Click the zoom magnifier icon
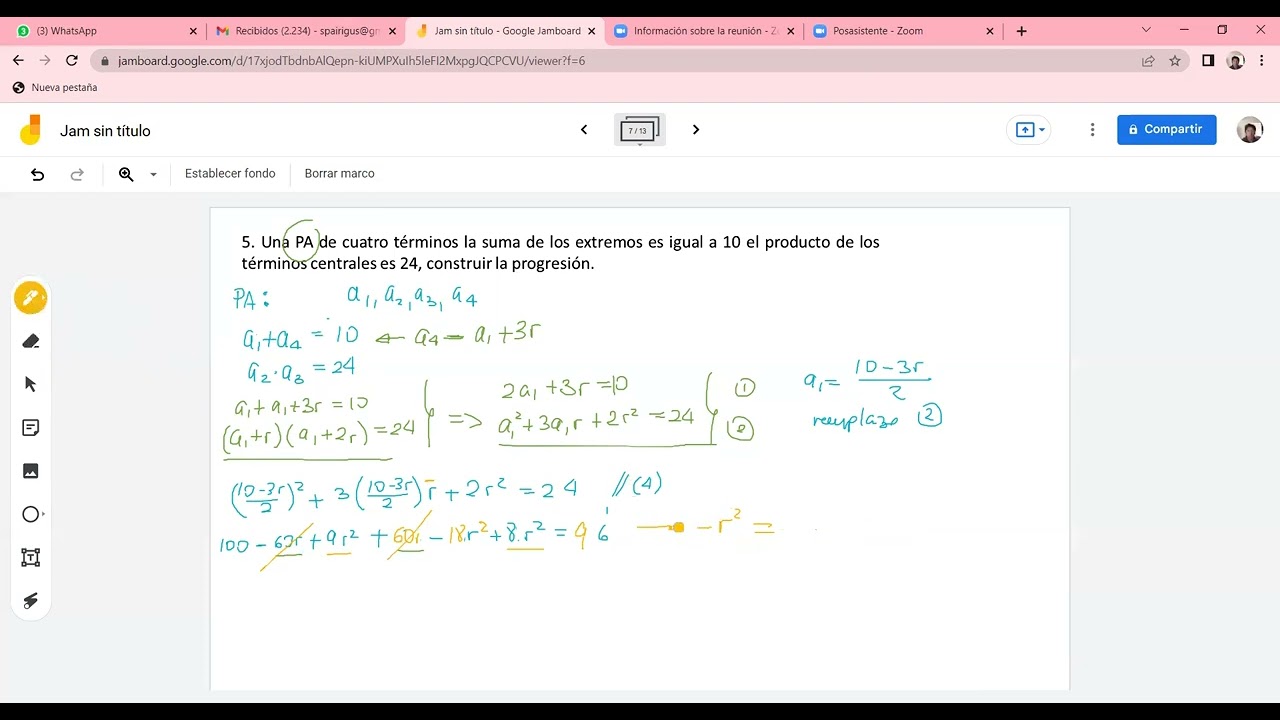Image resolution: width=1280 pixels, height=720 pixels. (x=126, y=174)
